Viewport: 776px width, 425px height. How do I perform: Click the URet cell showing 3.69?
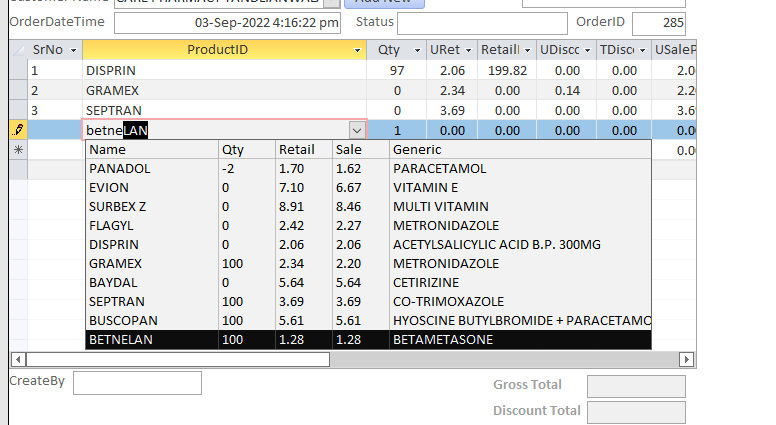(x=452, y=110)
